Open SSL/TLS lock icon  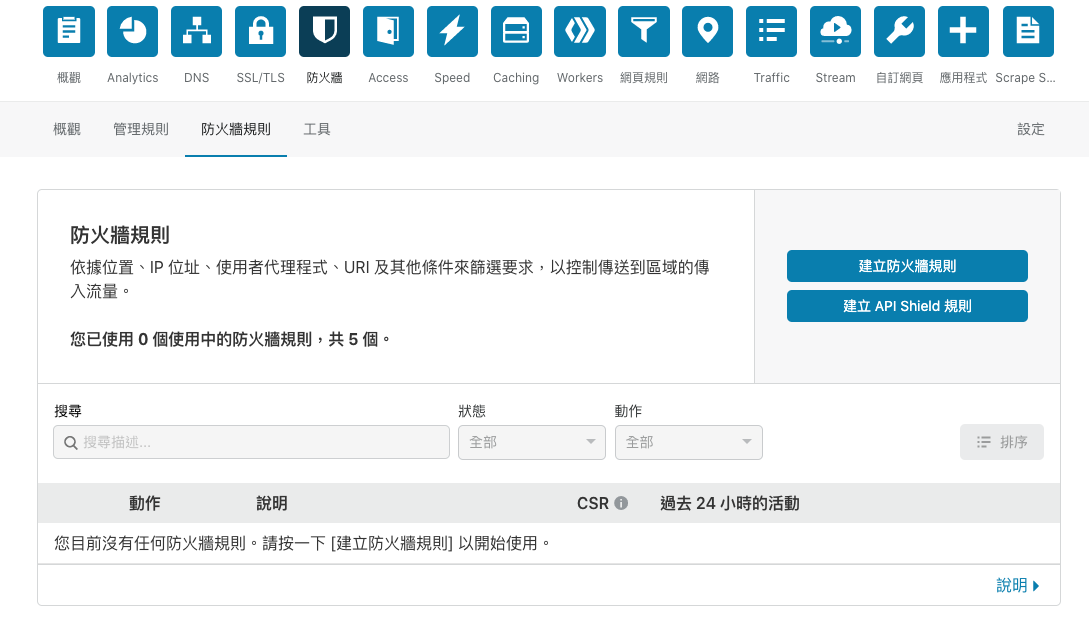pyautogui.click(x=261, y=32)
